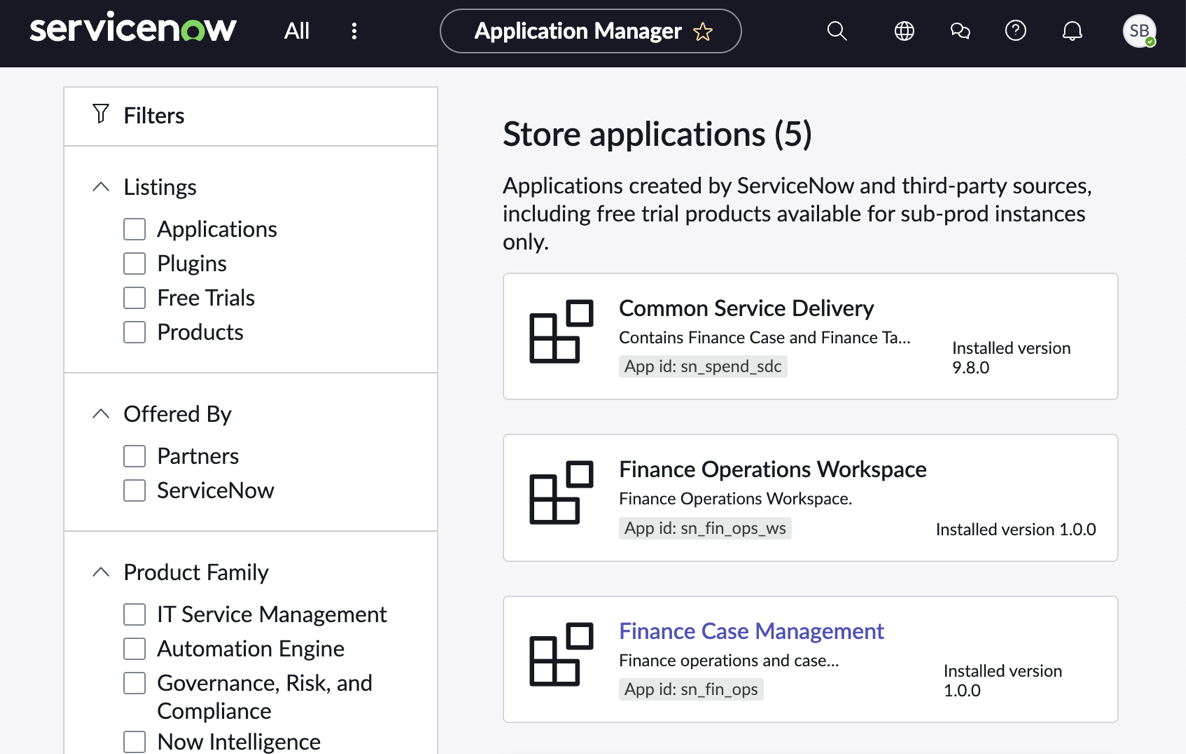Check the Free Trials filter

(135, 298)
